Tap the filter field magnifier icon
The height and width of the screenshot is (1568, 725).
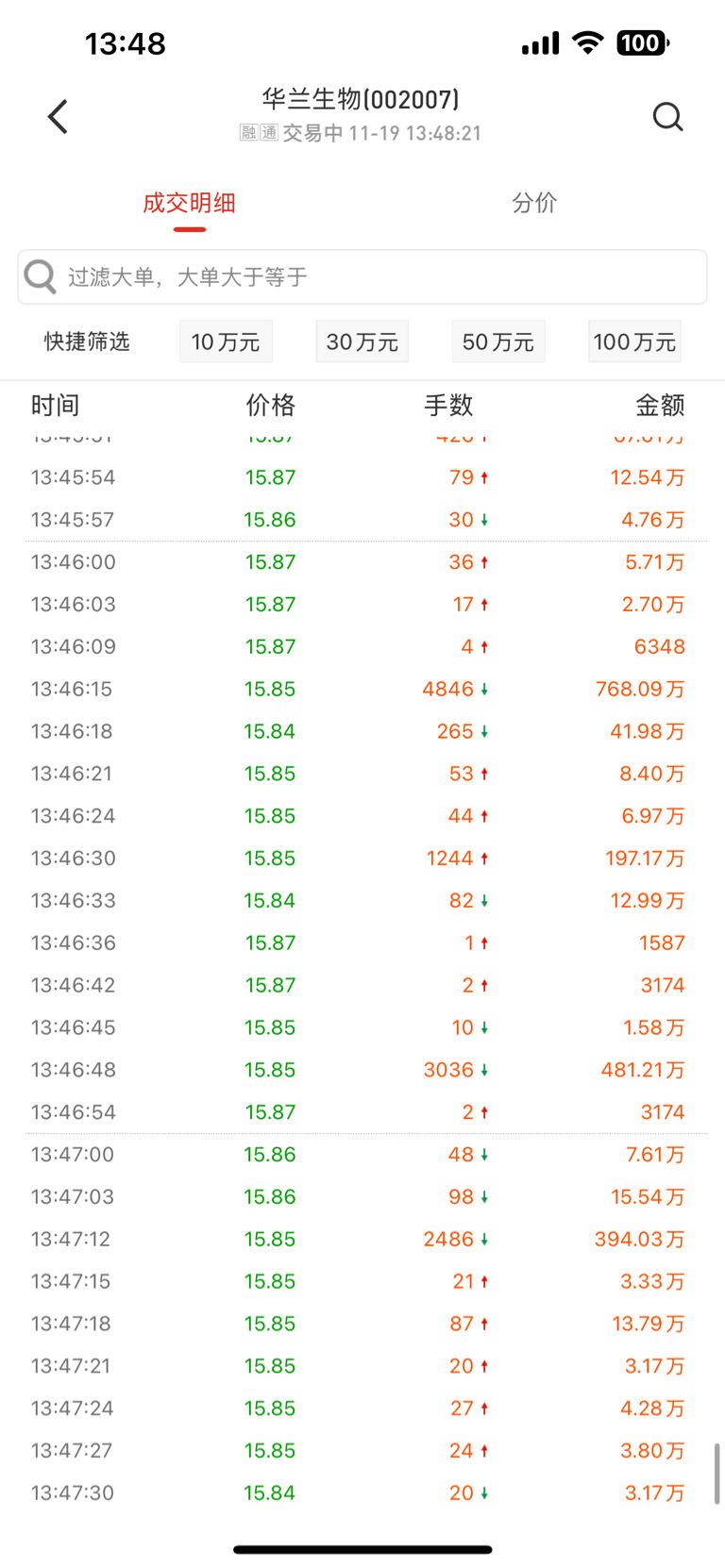tap(41, 276)
